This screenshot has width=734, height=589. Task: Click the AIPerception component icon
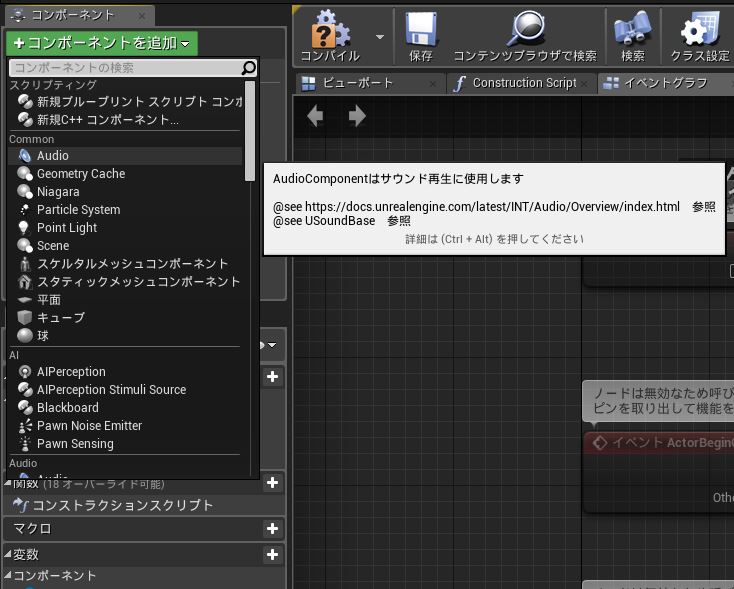(x=24, y=372)
